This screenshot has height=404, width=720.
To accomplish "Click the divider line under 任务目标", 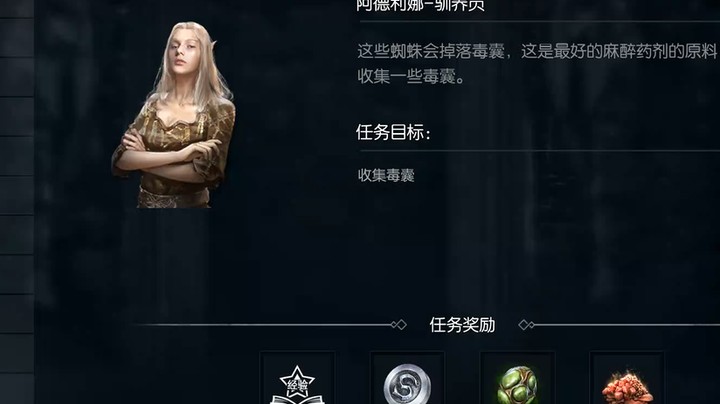I will point(540,150).
